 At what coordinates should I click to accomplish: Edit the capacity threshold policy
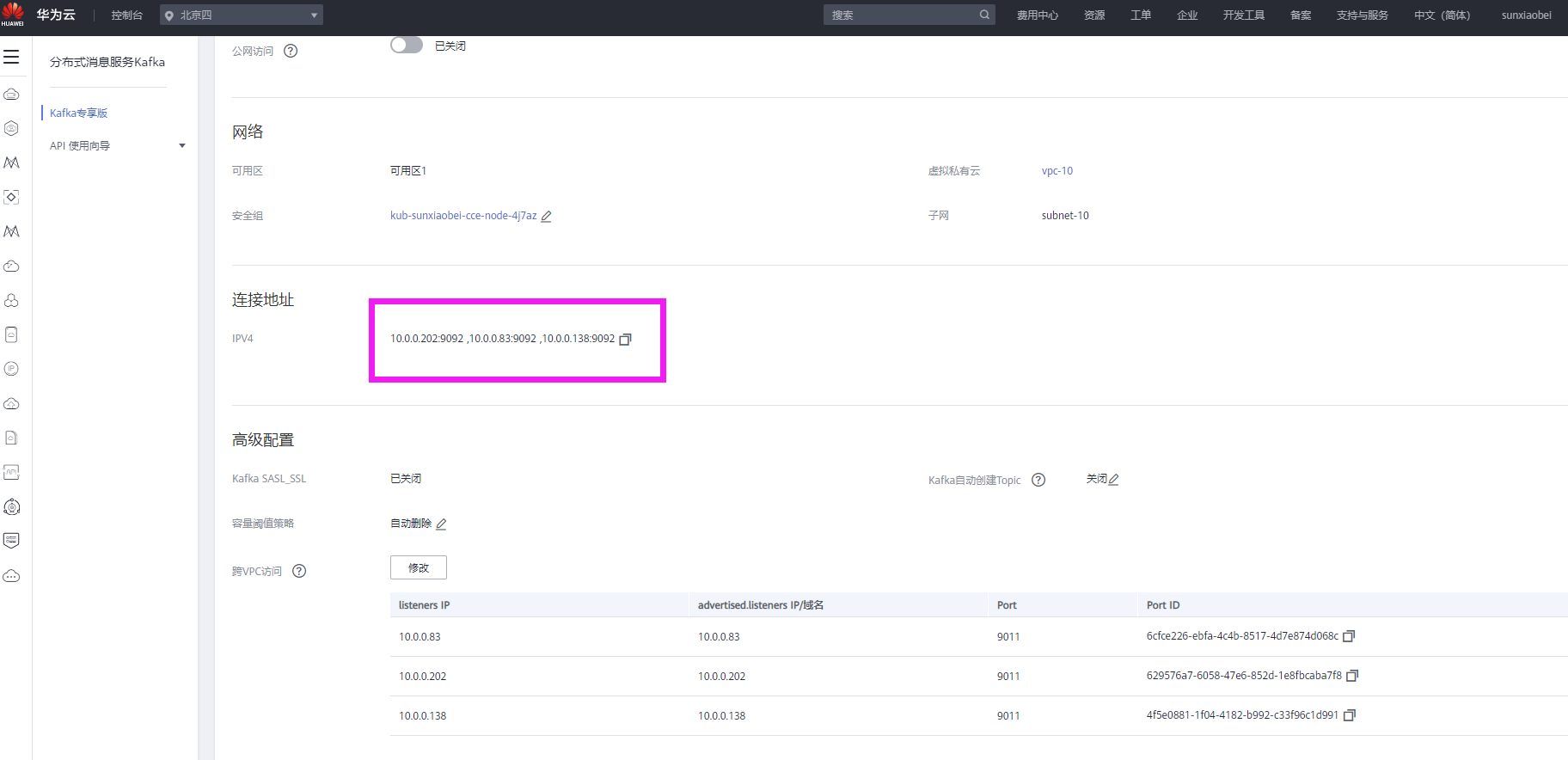pos(441,524)
